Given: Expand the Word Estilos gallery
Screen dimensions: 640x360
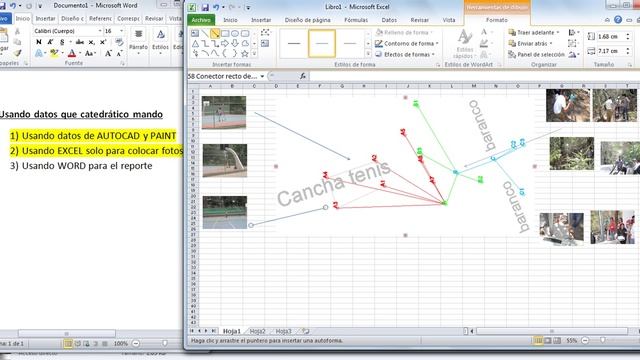Looking at the screenshot, I should pos(160,42).
